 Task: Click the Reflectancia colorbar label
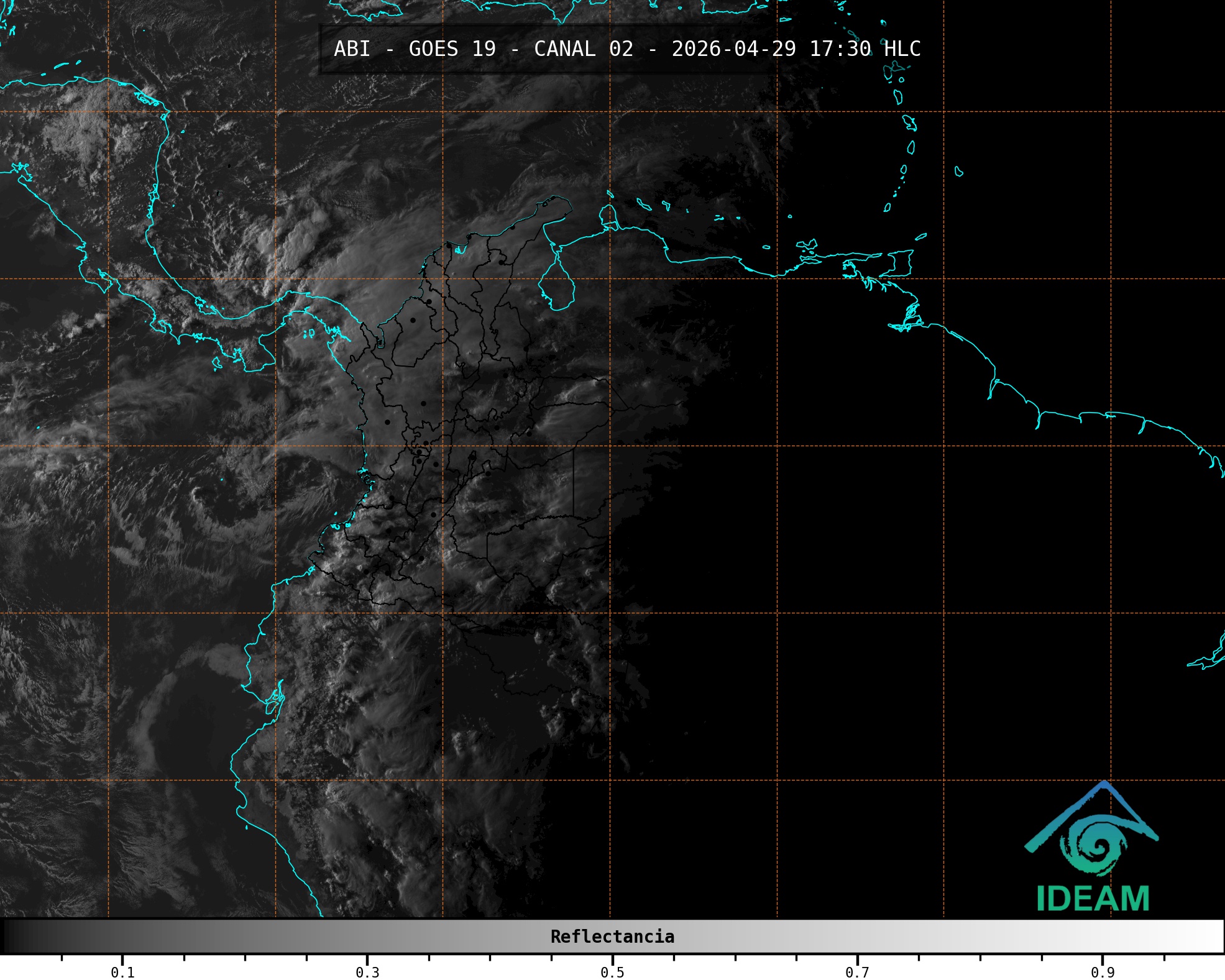coord(612,936)
